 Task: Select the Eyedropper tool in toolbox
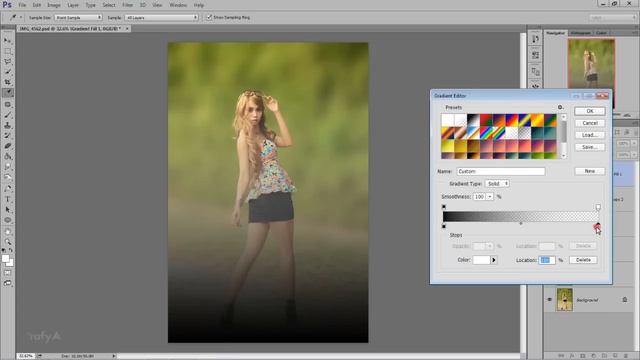coord(7,93)
